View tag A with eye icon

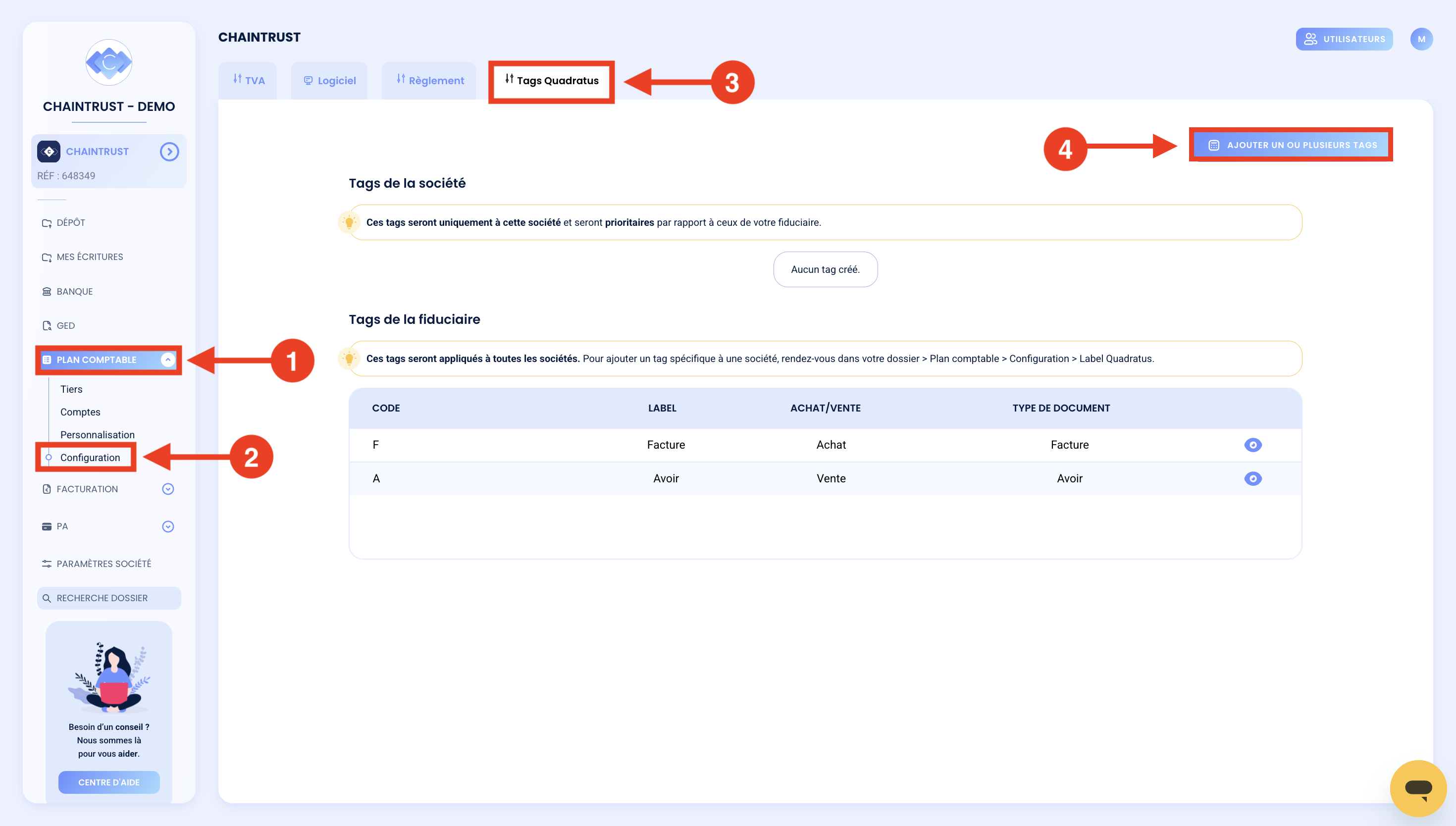1253,479
